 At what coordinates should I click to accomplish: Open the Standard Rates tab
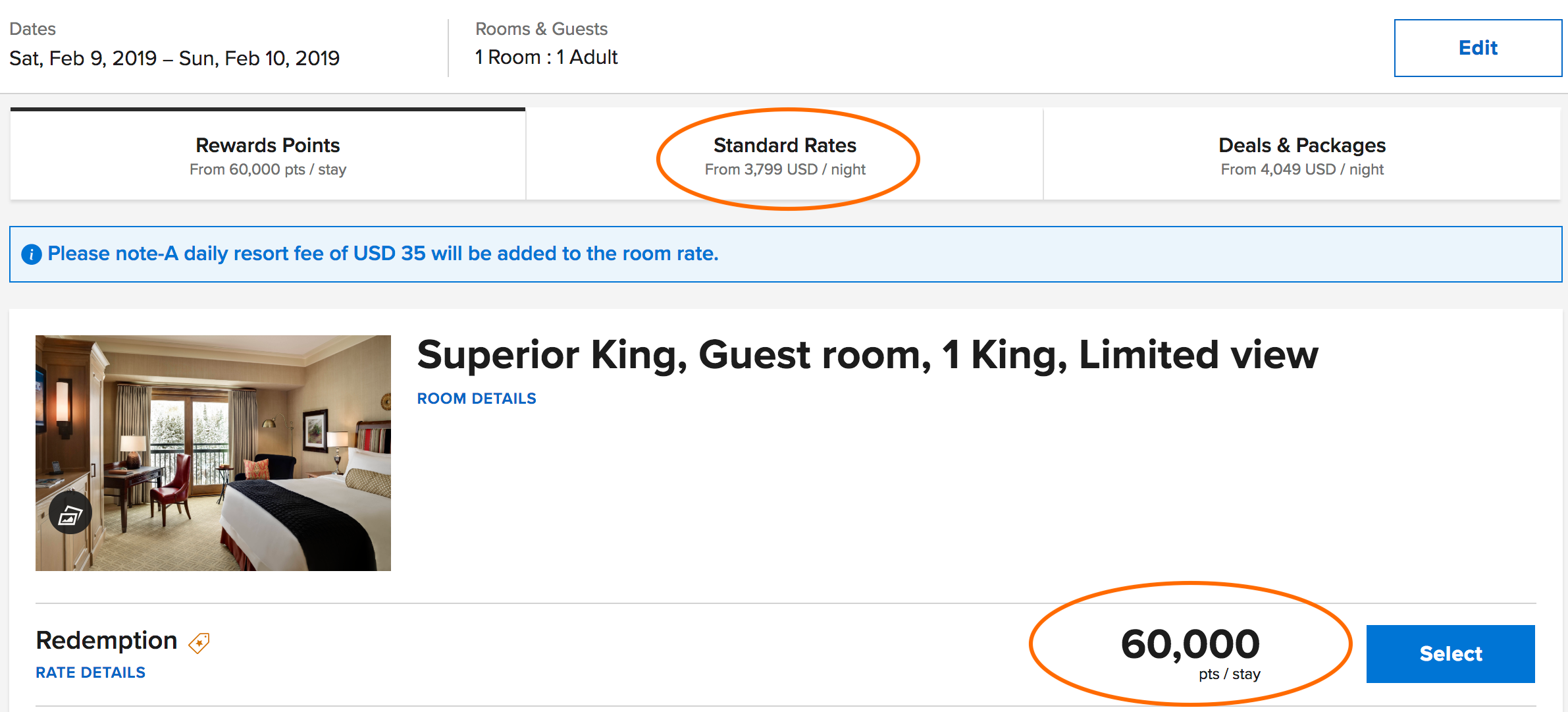(x=785, y=155)
